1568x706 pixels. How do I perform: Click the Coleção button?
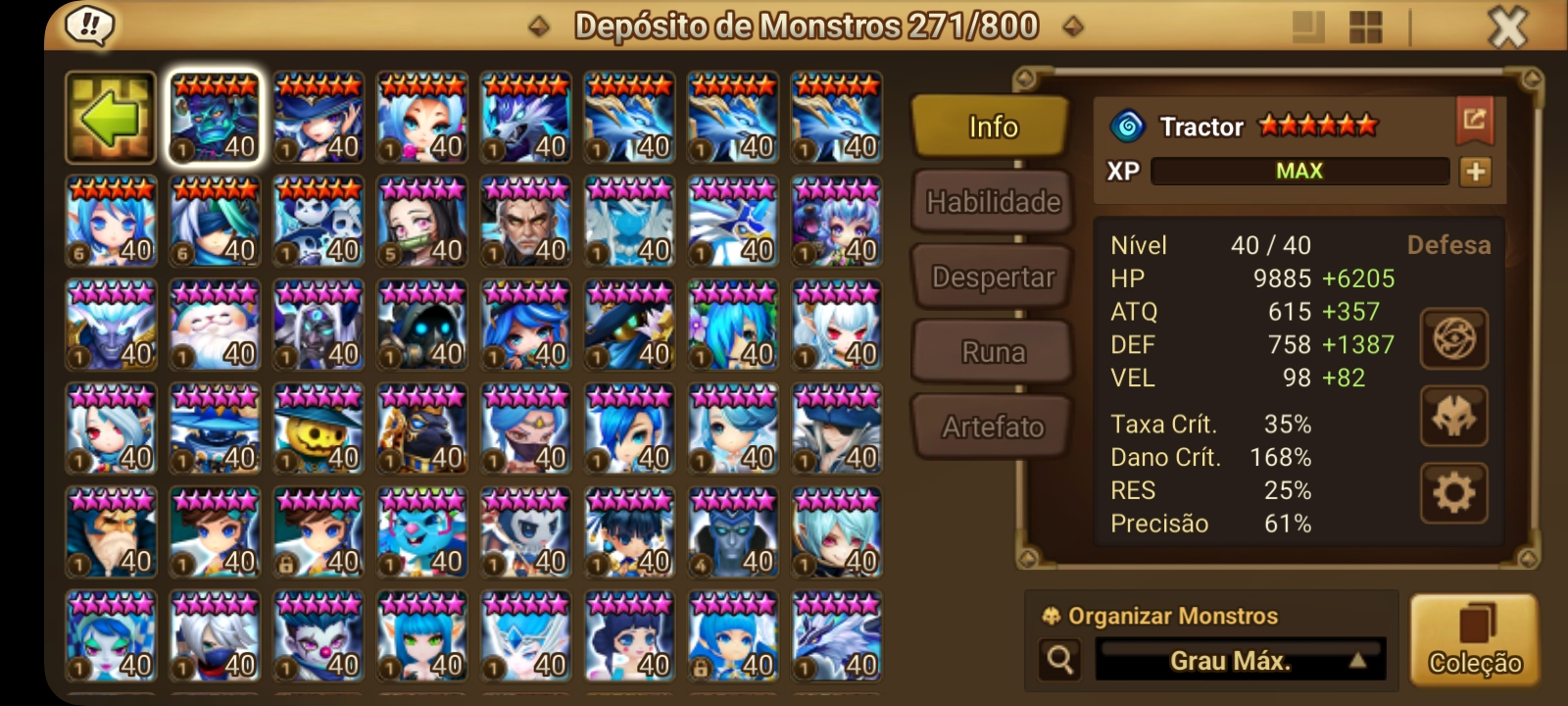click(x=1474, y=639)
